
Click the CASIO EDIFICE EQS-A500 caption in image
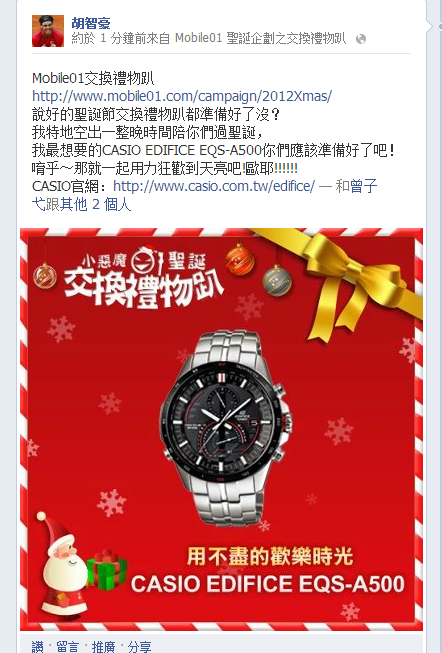click(267, 583)
